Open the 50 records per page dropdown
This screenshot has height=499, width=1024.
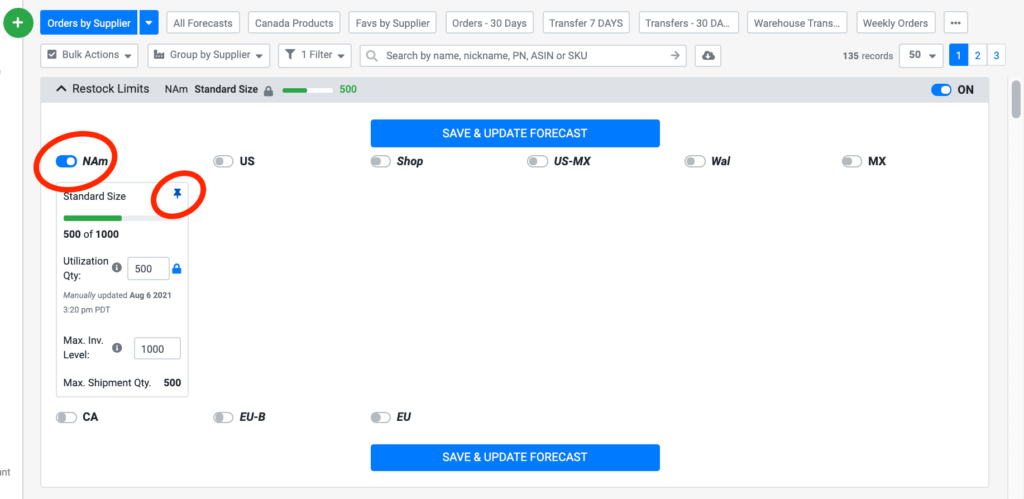(921, 56)
